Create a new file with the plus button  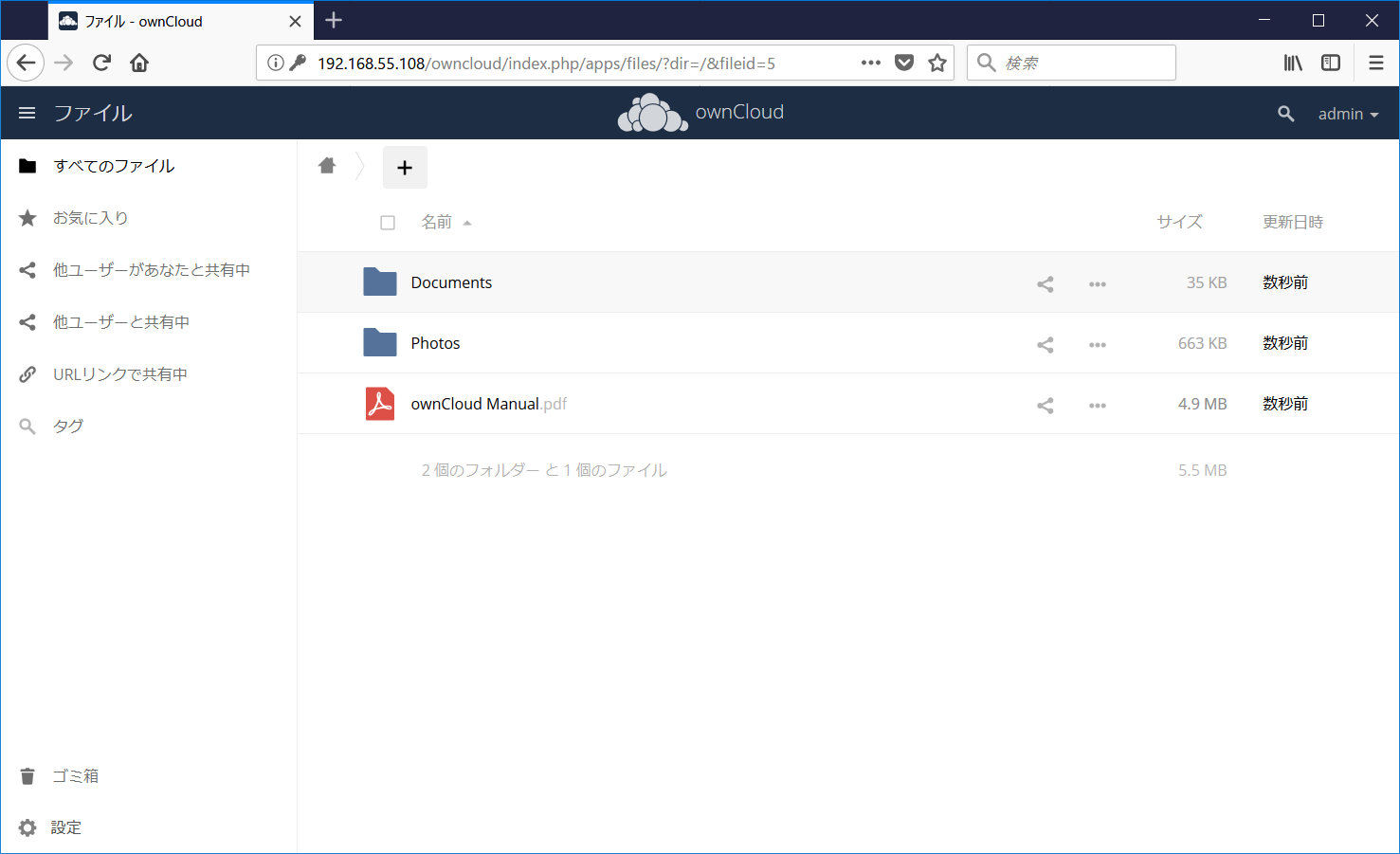405,167
